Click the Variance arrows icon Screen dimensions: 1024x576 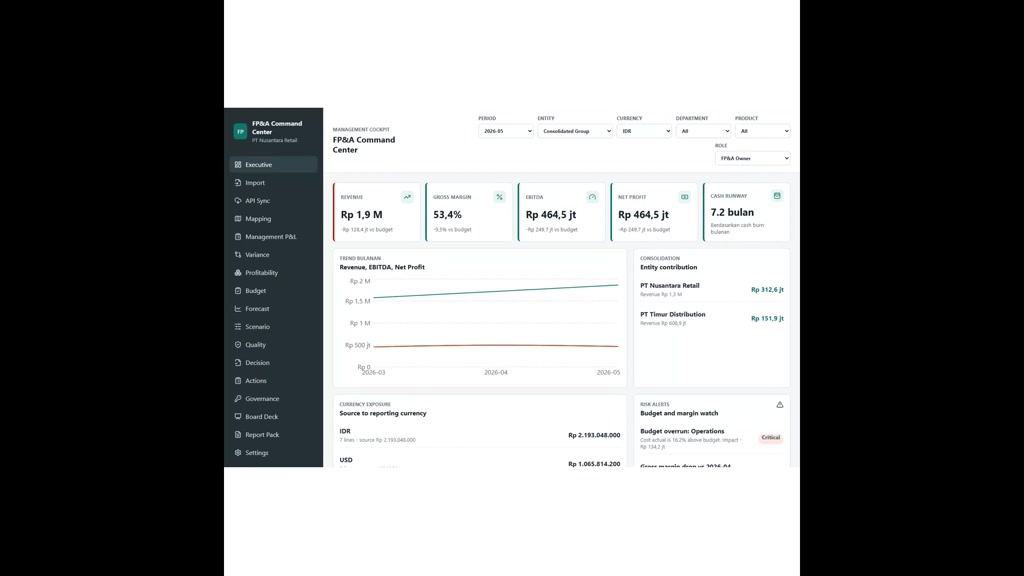click(x=238, y=255)
